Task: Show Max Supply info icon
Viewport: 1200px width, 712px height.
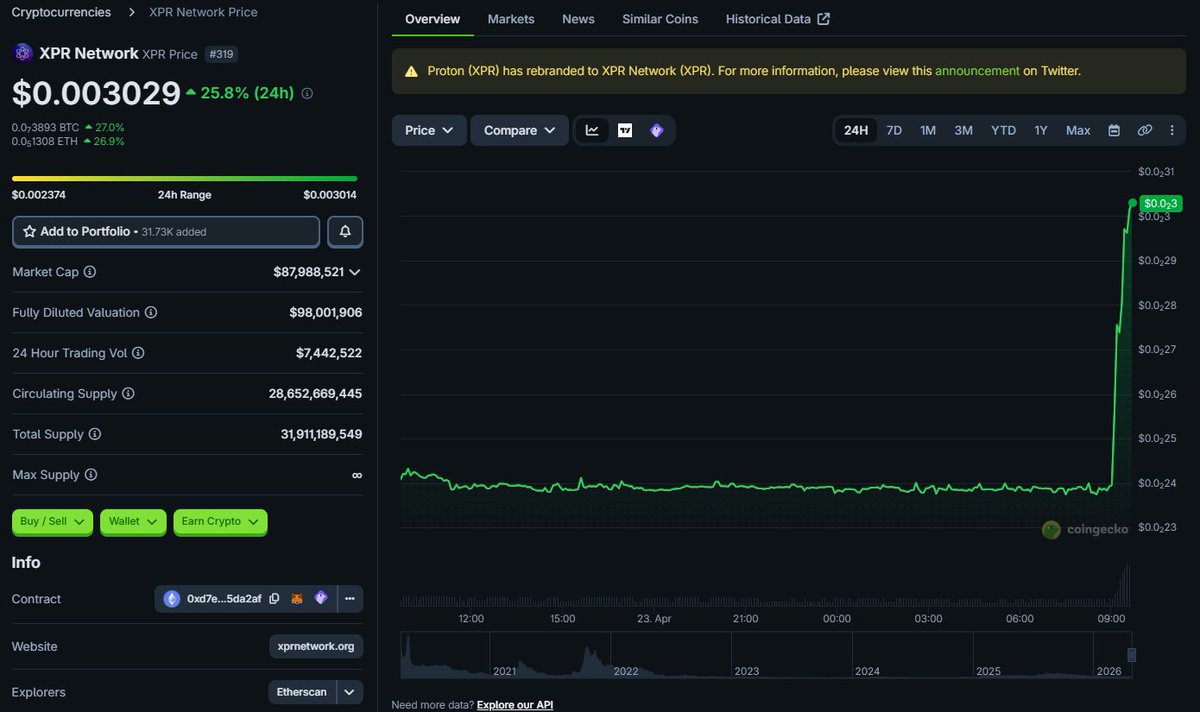Action: 91,475
